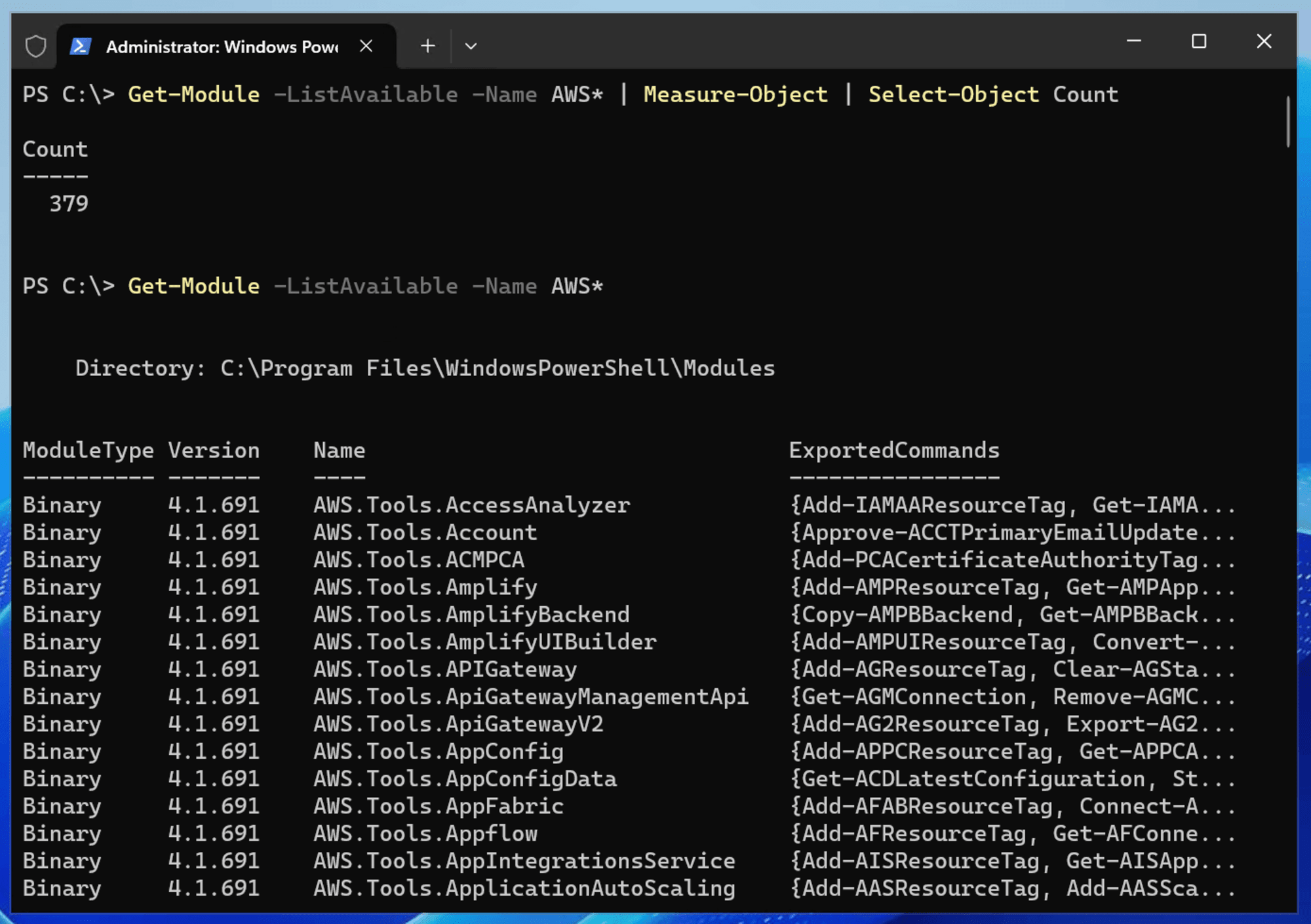Close the terminal window

pyautogui.click(x=1264, y=41)
